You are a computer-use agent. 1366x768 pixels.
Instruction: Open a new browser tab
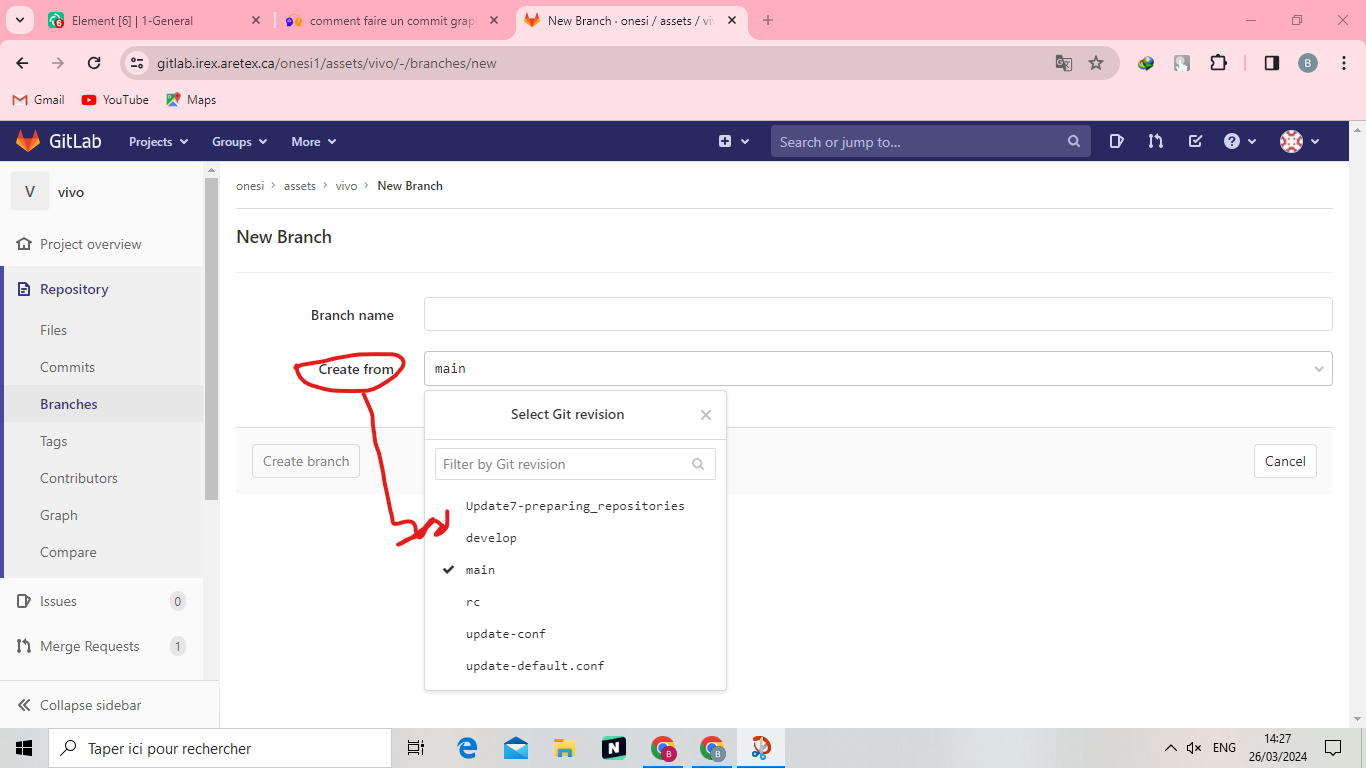[768, 20]
